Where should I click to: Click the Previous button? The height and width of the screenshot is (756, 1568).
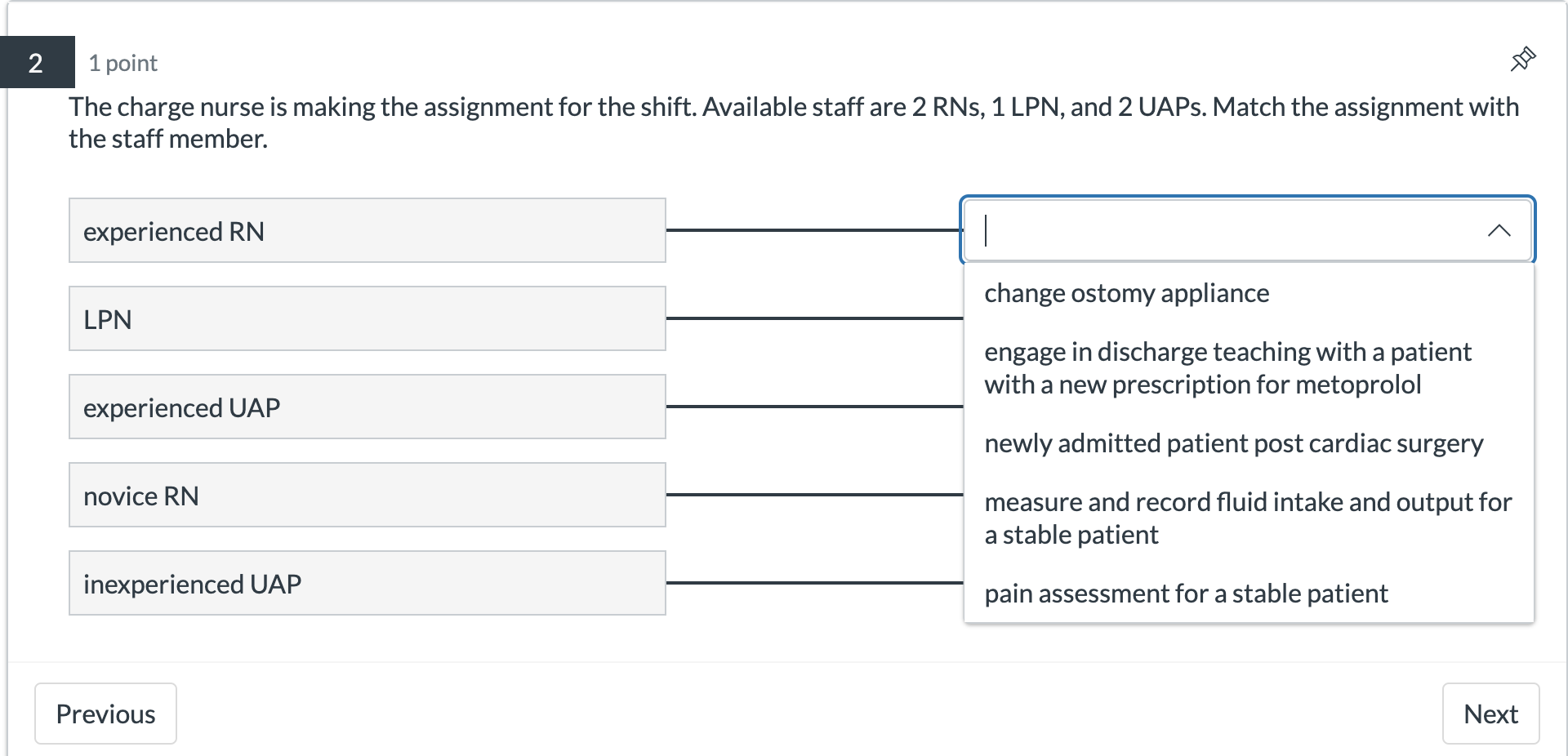click(105, 714)
